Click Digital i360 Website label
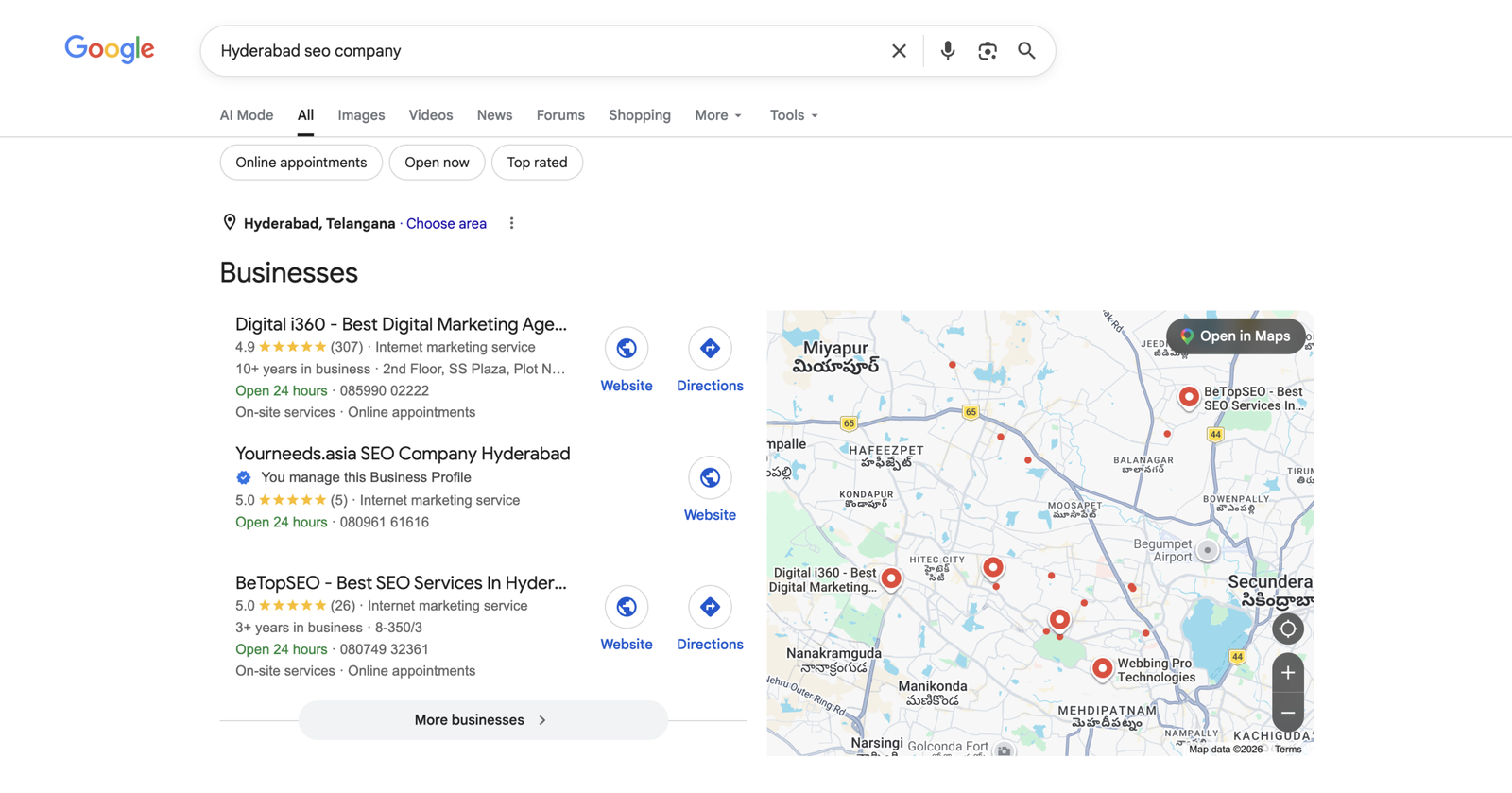Screen dimensions: 1512x793 pos(627,386)
